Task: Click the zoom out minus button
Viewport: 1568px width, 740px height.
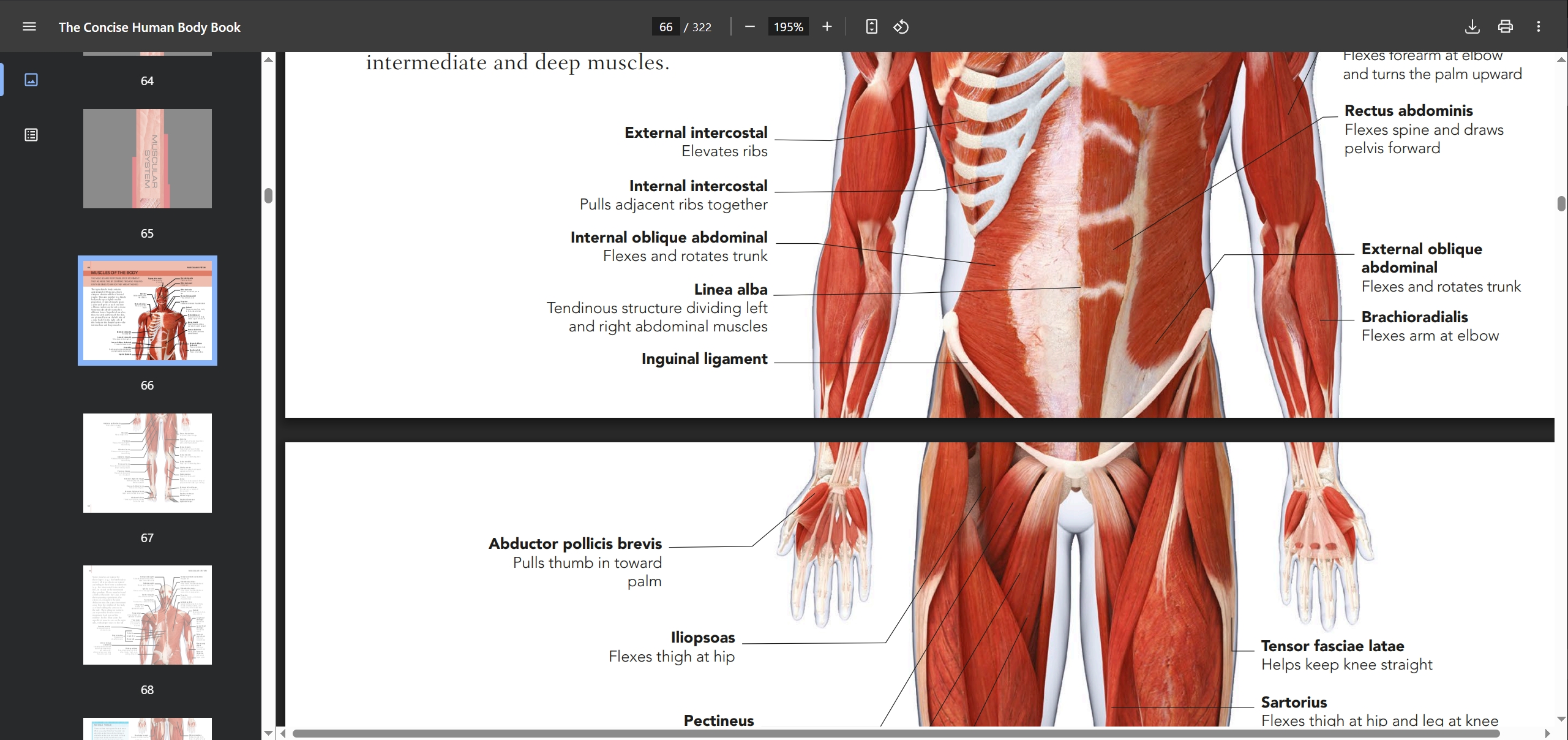Action: tap(749, 26)
